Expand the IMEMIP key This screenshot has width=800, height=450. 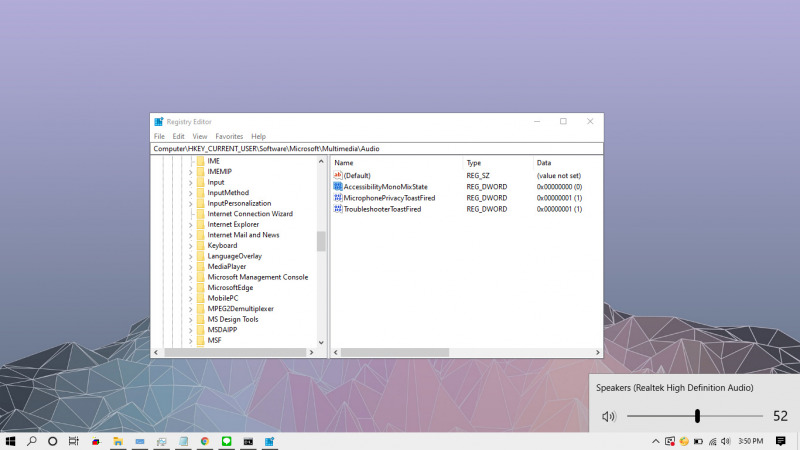coord(190,172)
